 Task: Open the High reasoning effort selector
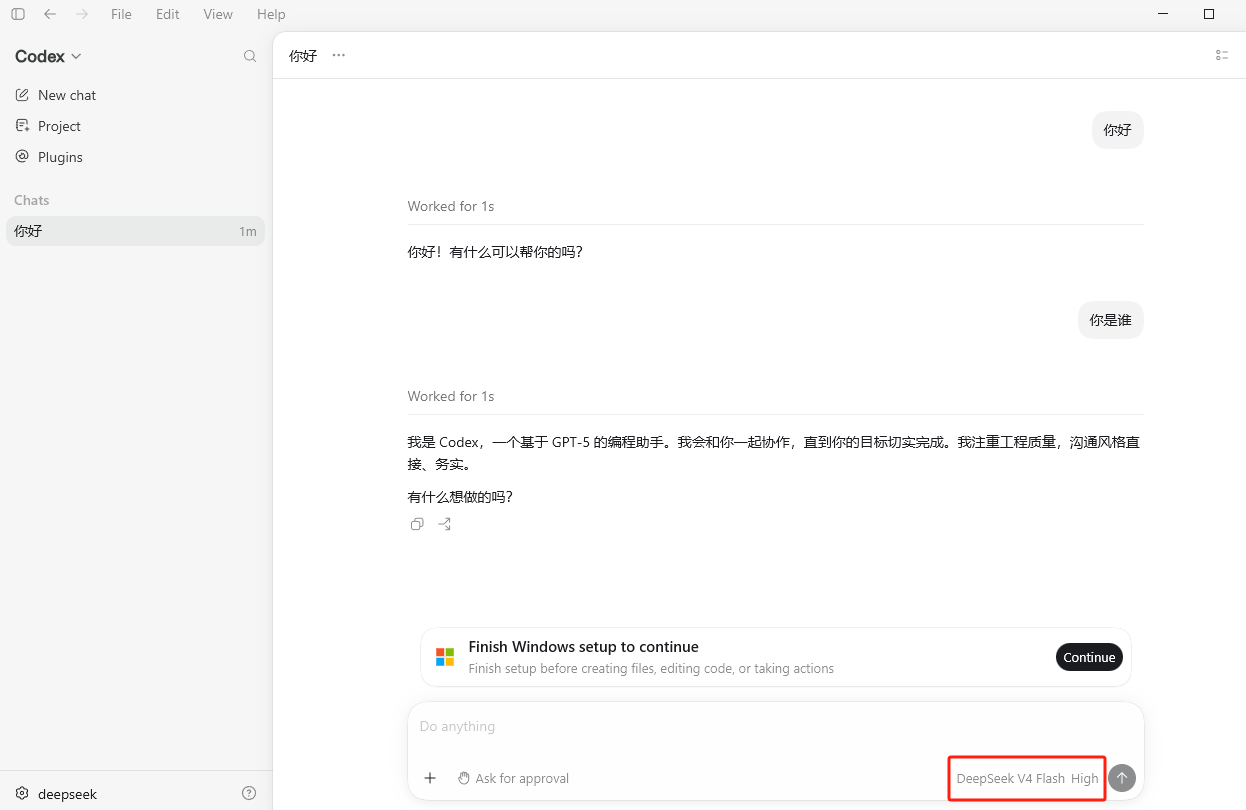(x=1085, y=778)
